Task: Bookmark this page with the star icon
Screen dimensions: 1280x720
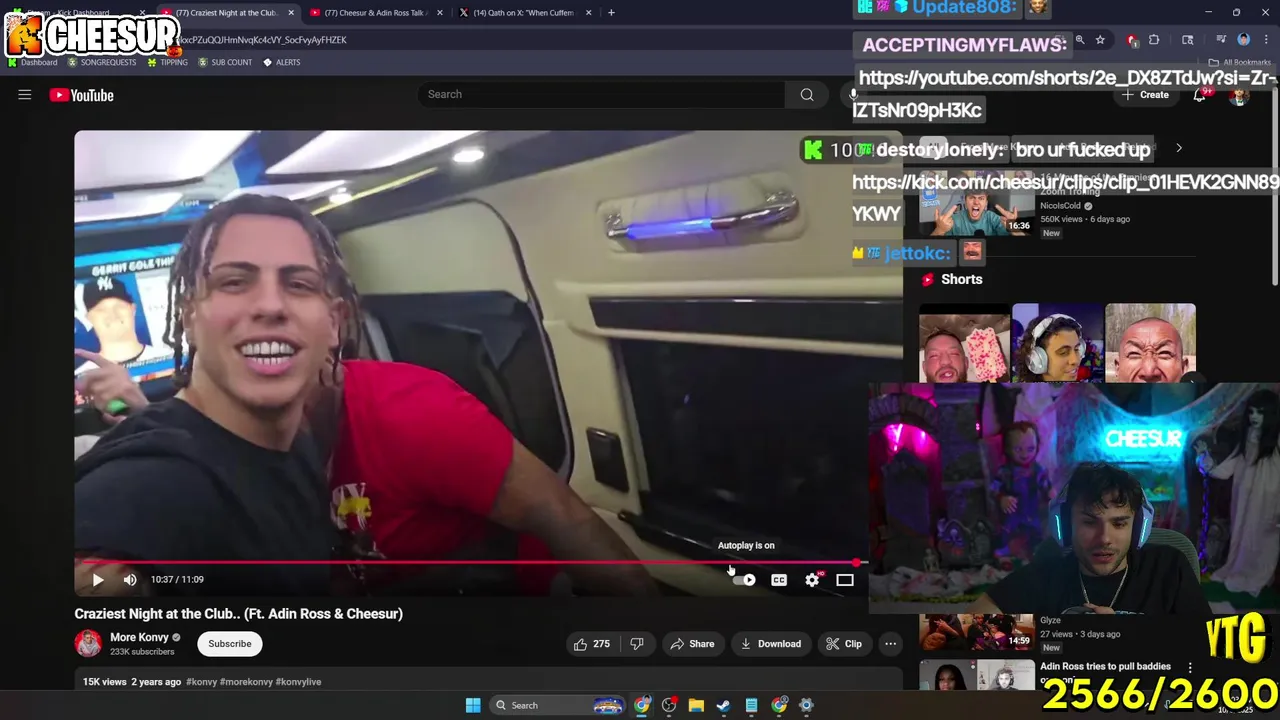Action: [1100, 40]
